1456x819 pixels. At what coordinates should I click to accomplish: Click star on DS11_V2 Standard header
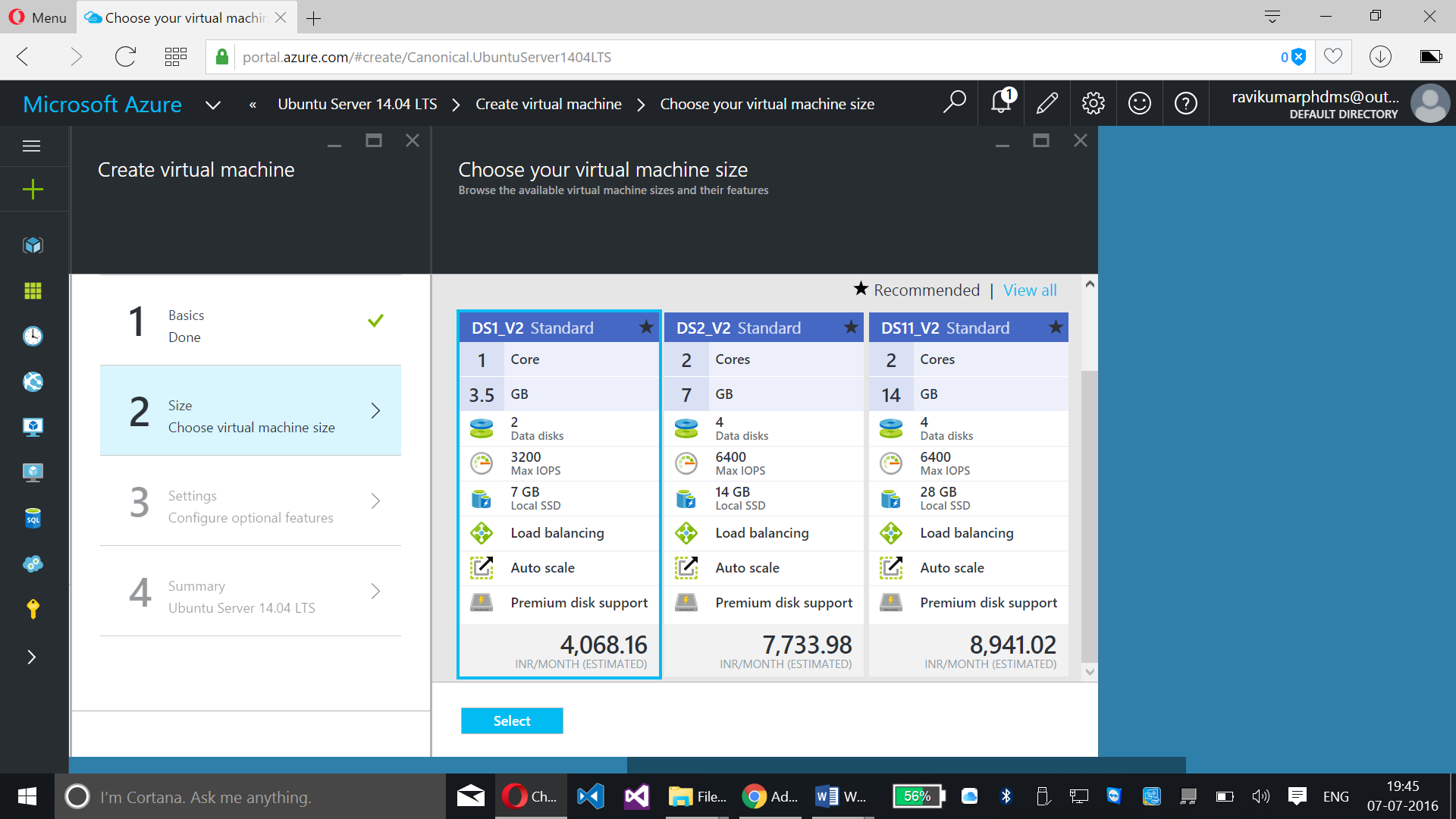[x=1056, y=327]
